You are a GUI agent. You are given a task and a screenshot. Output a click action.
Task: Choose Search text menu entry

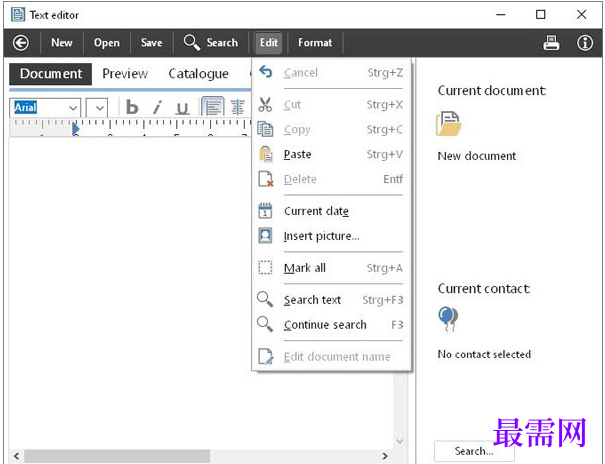coord(312,300)
